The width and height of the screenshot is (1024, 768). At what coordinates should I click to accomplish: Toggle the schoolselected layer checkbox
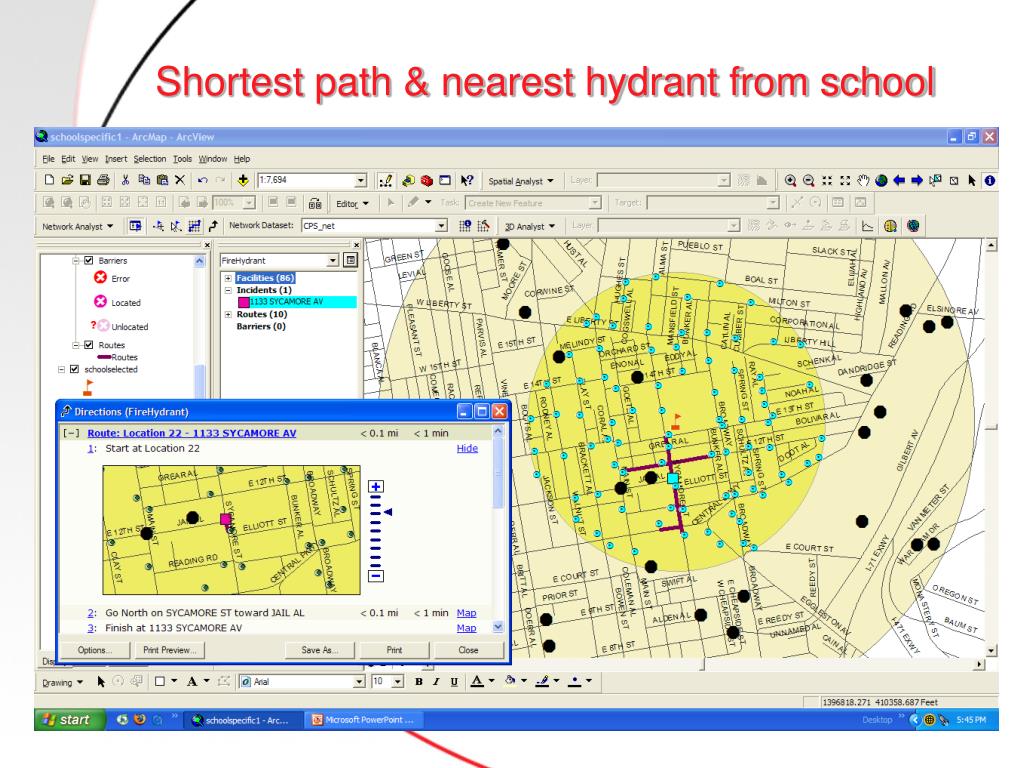[x=74, y=369]
